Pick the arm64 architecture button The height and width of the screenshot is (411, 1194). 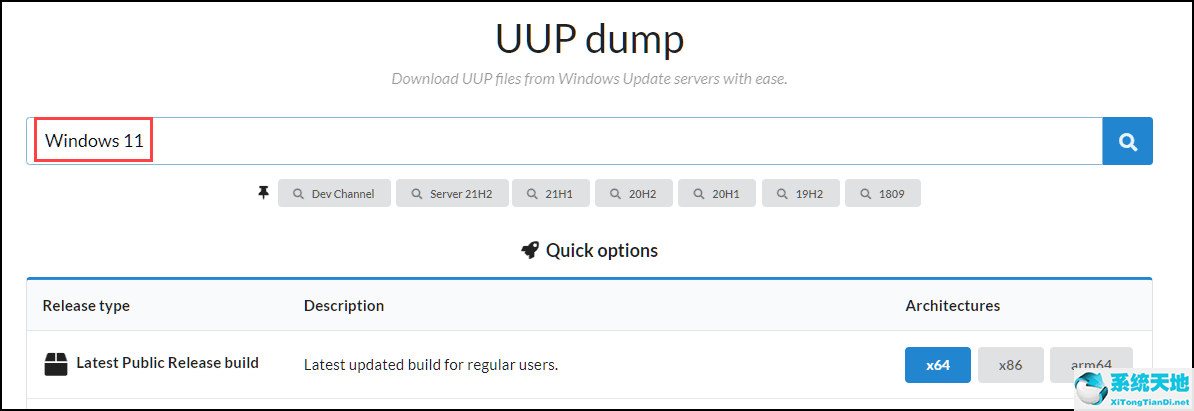pyautogui.click(x=1091, y=365)
